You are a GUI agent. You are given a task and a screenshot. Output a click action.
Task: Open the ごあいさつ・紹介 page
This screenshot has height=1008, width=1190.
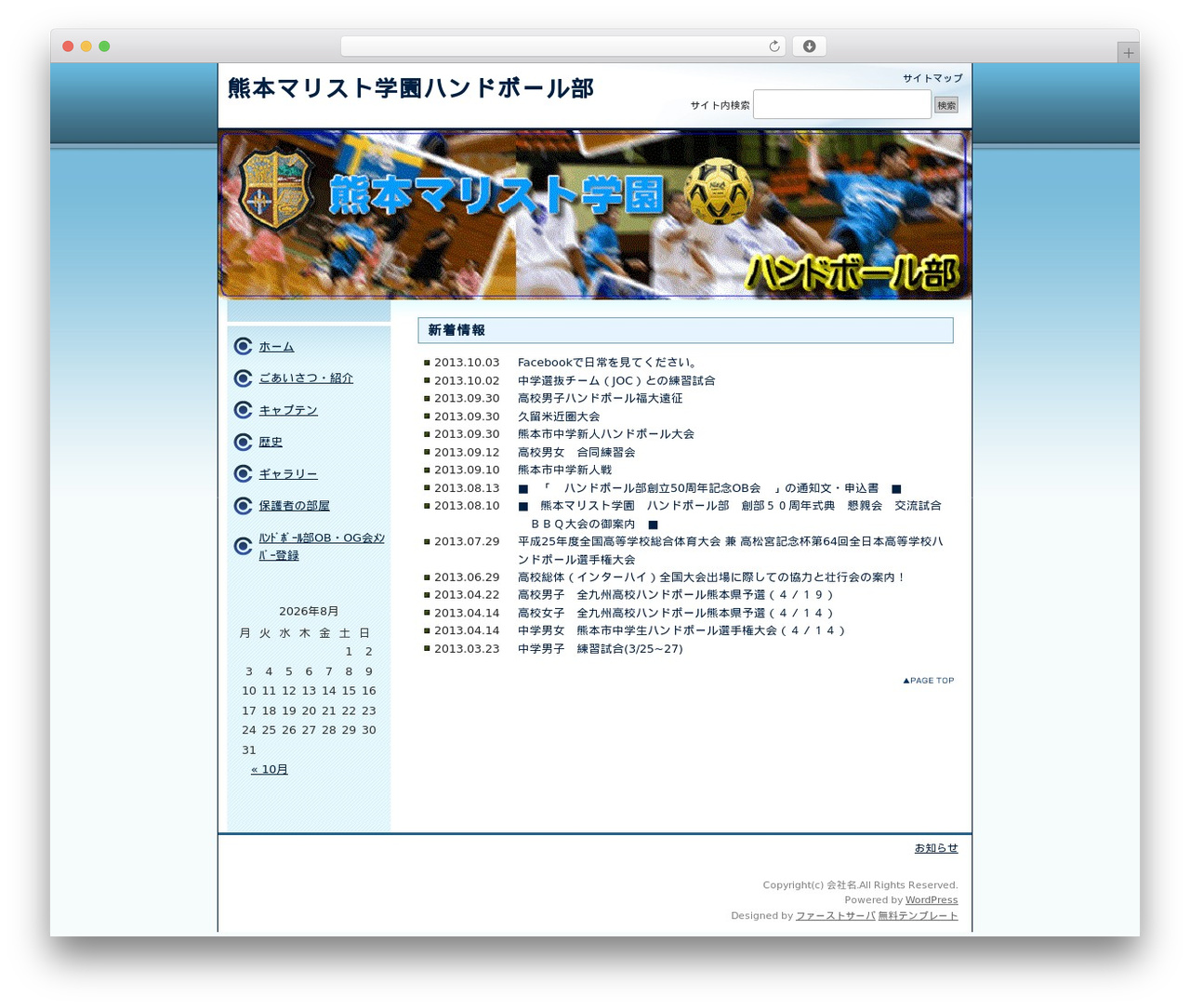(306, 378)
